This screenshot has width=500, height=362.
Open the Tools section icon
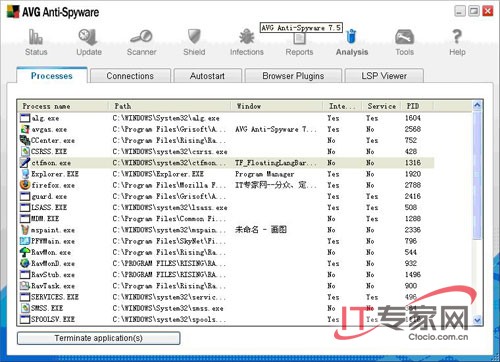pyautogui.click(x=404, y=37)
